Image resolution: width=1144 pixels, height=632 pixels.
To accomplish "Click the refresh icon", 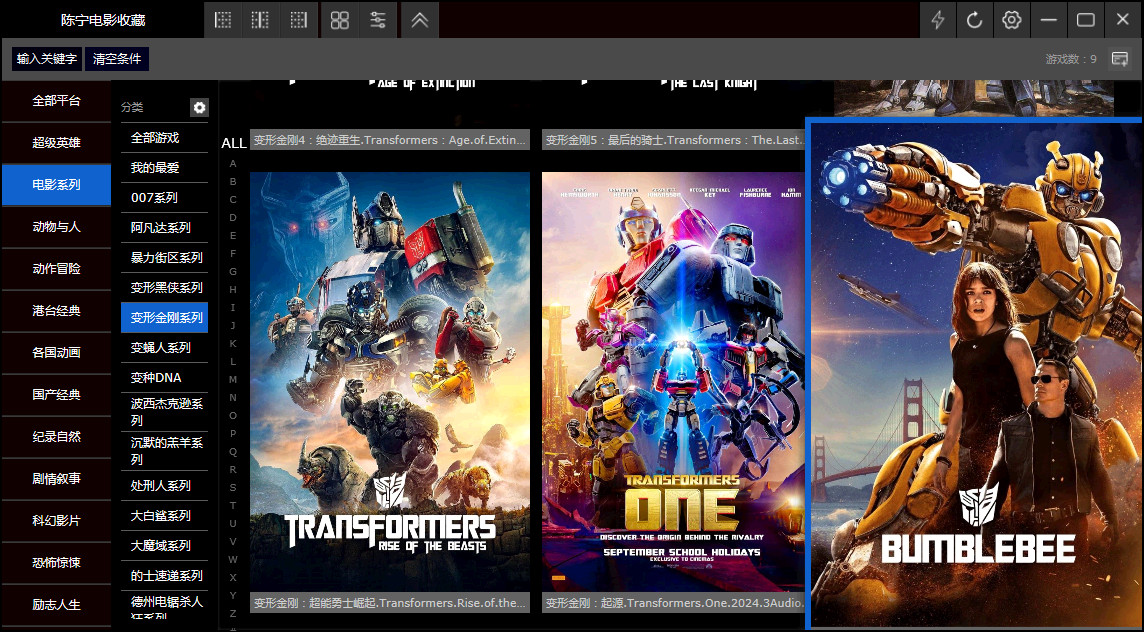I will coord(975,20).
